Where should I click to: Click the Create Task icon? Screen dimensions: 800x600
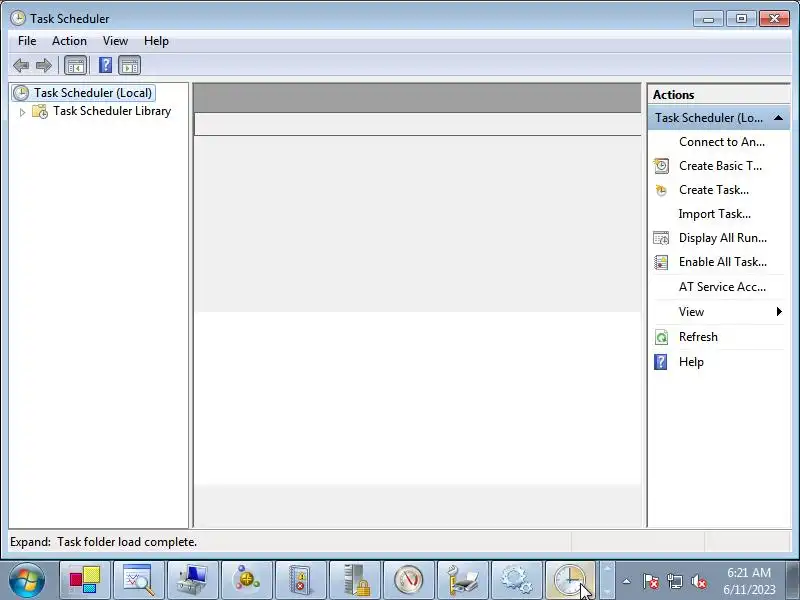coord(661,190)
